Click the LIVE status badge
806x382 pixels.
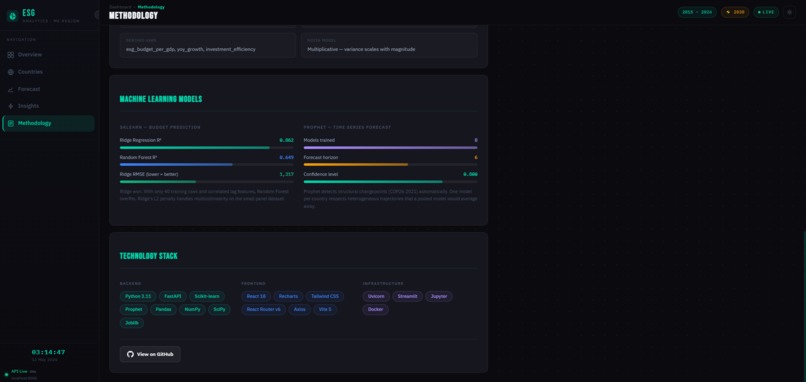click(x=766, y=12)
